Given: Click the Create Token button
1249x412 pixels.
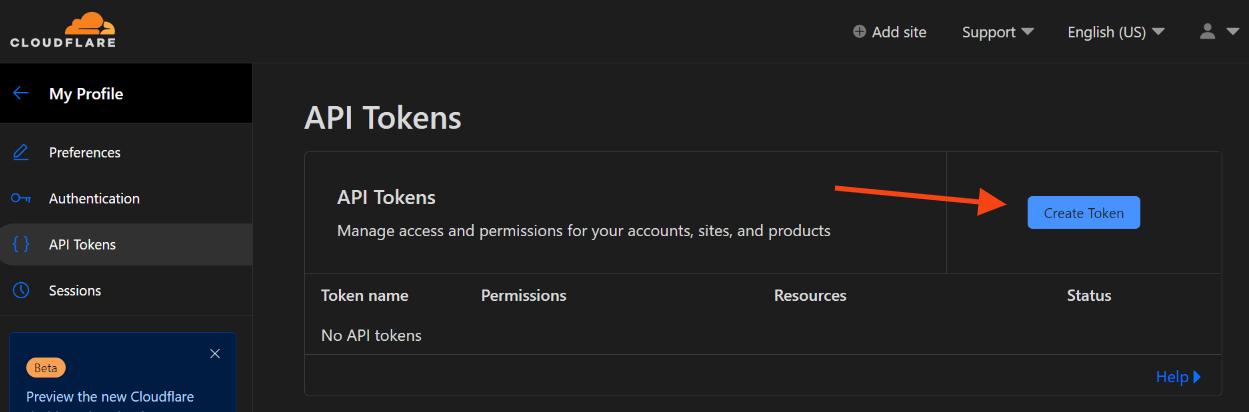Looking at the screenshot, I should point(1084,213).
